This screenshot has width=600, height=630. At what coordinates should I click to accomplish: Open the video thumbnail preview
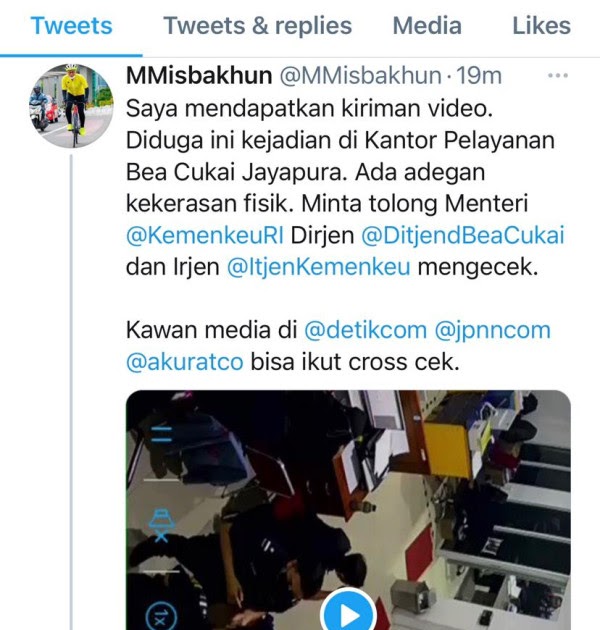(x=348, y=510)
